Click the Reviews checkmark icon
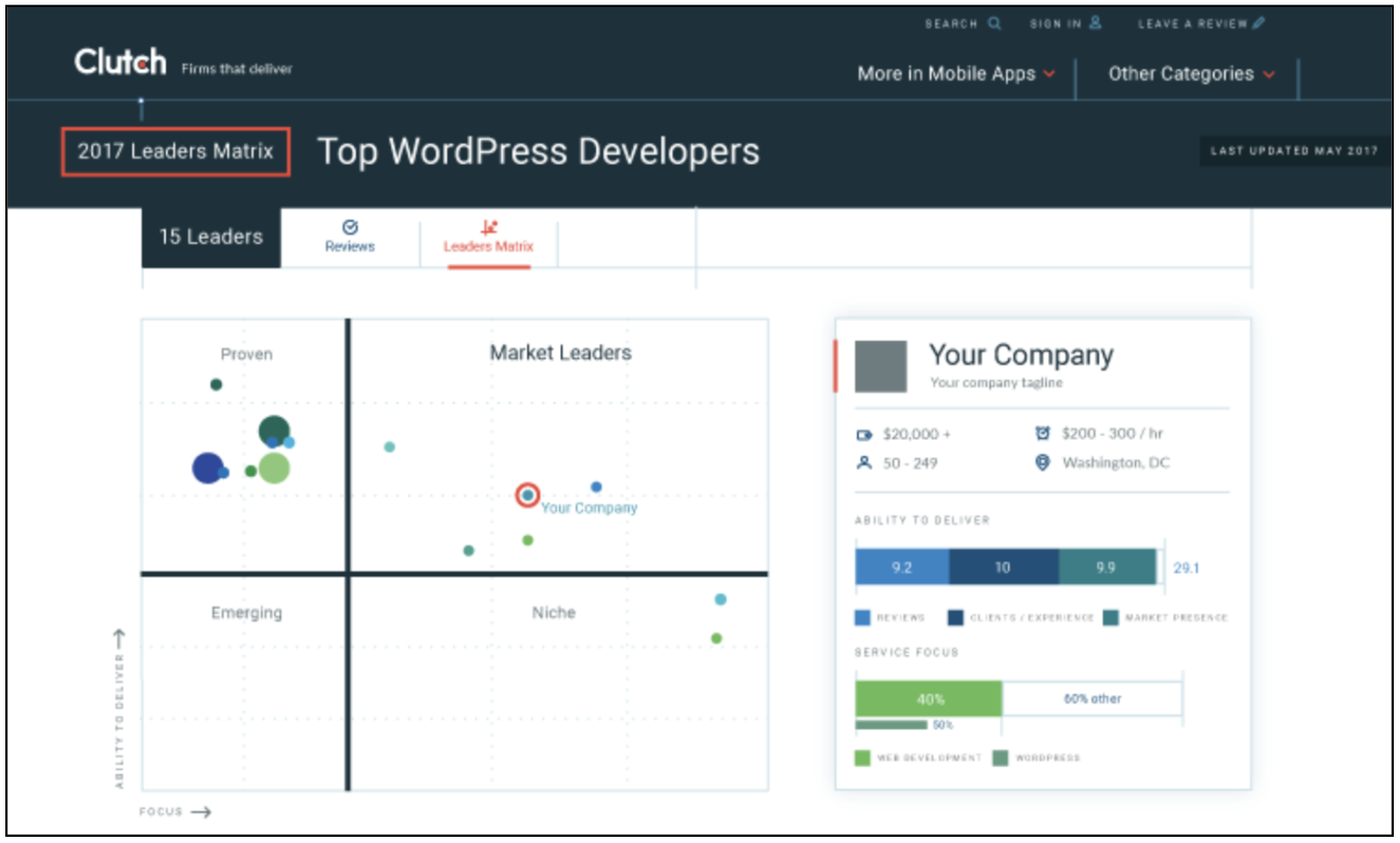 [x=350, y=227]
